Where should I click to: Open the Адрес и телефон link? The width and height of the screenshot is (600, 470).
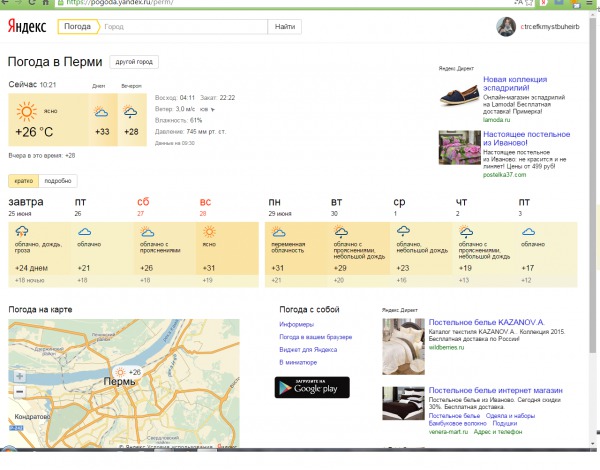(x=498, y=432)
